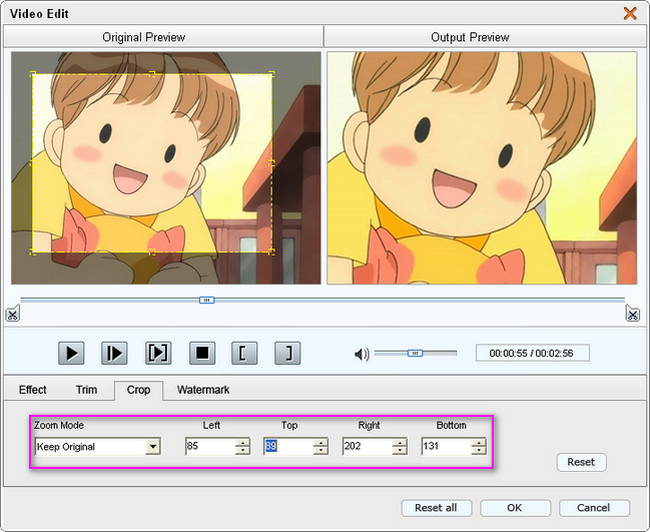Click the Top crop value field
Image resolution: width=650 pixels, height=532 pixels.
[x=289, y=447]
